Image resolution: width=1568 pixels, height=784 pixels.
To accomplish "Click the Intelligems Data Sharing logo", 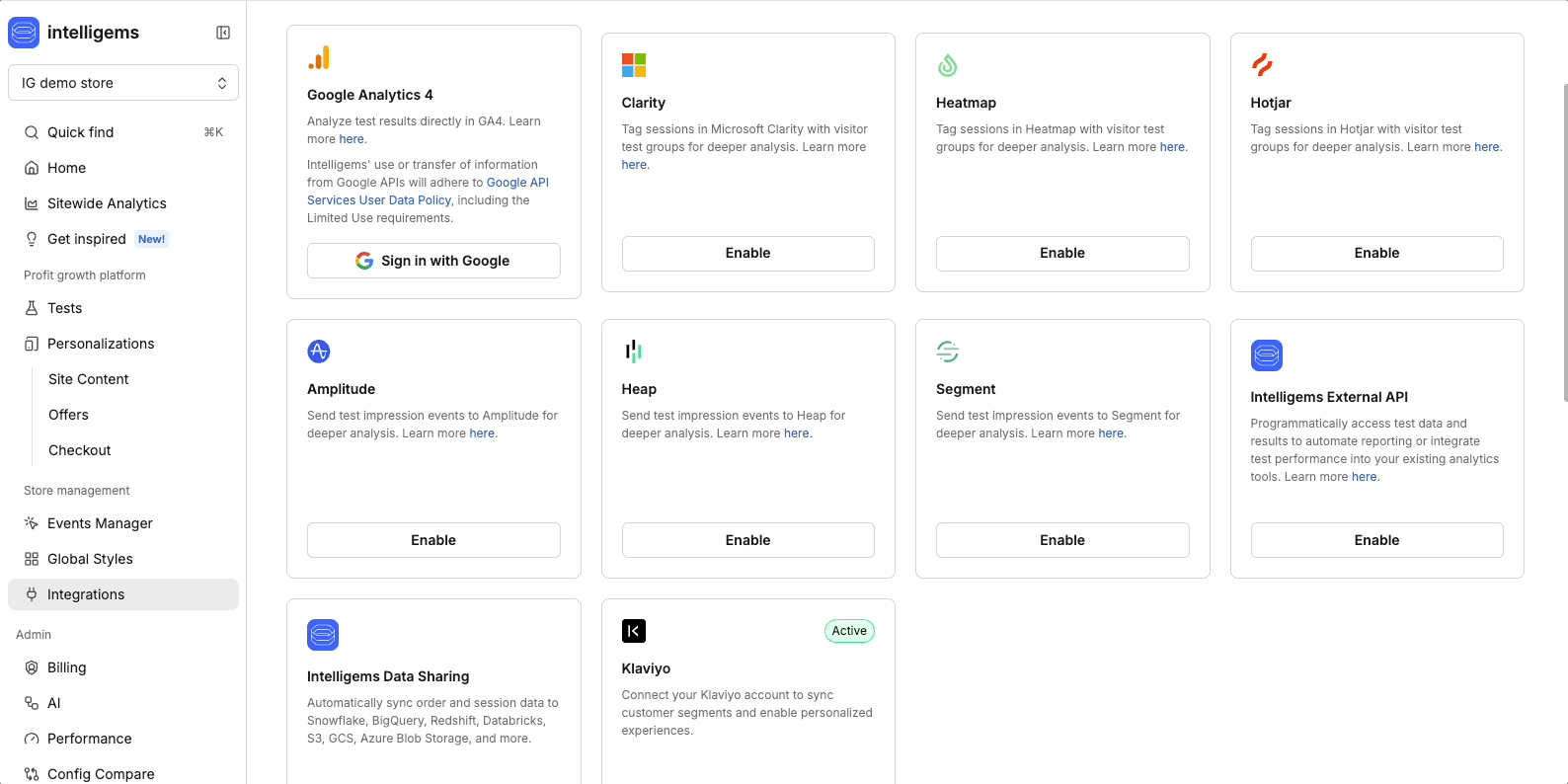I will pos(323,635).
